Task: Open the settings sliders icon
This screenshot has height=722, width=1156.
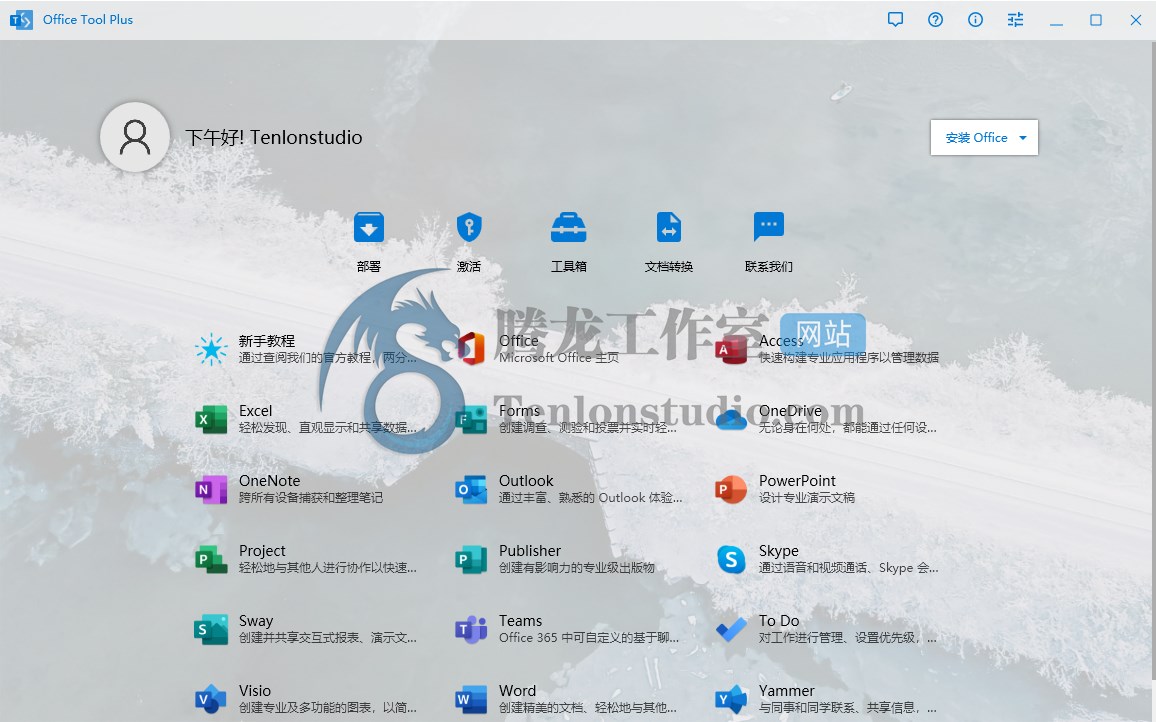Action: 1015,20
